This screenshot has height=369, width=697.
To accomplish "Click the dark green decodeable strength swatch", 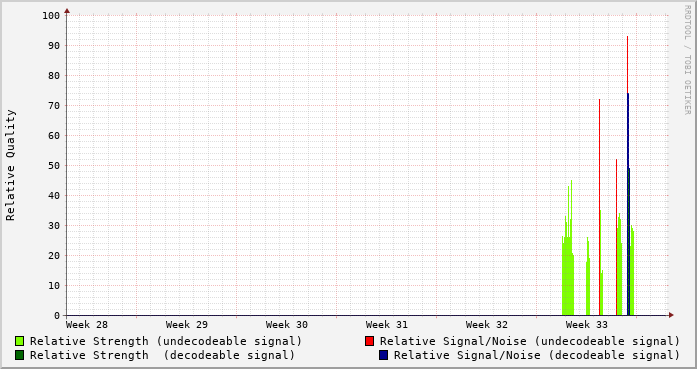I will pos(20,355).
